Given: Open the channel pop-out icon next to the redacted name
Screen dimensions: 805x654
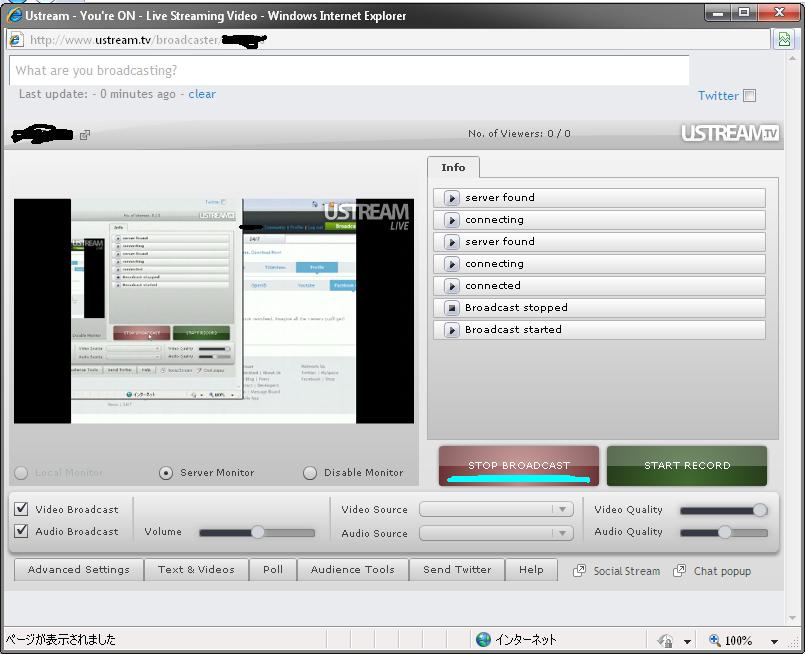Looking at the screenshot, I should [85, 135].
